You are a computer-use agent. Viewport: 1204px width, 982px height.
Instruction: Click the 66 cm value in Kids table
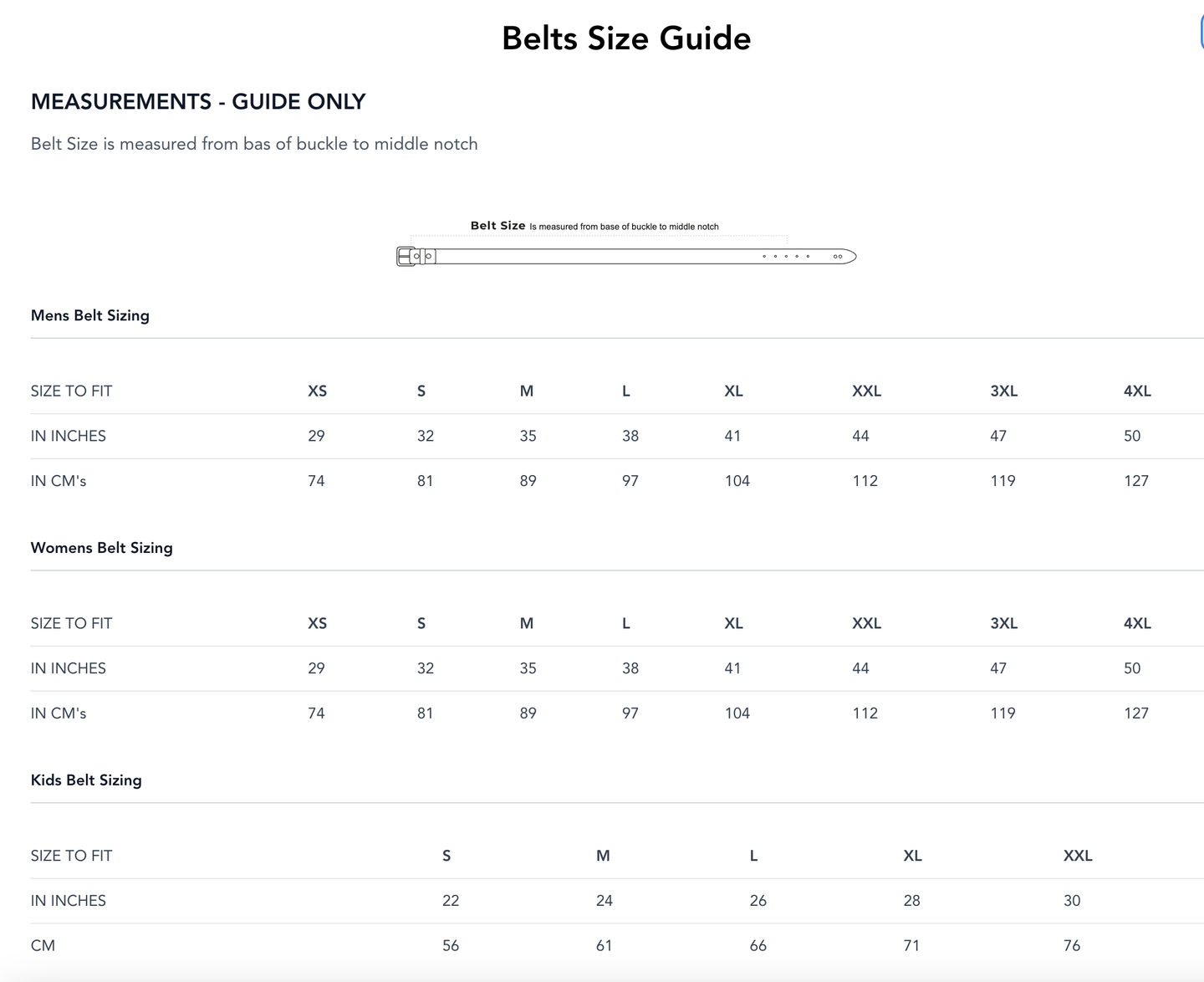(x=758, y=946)
